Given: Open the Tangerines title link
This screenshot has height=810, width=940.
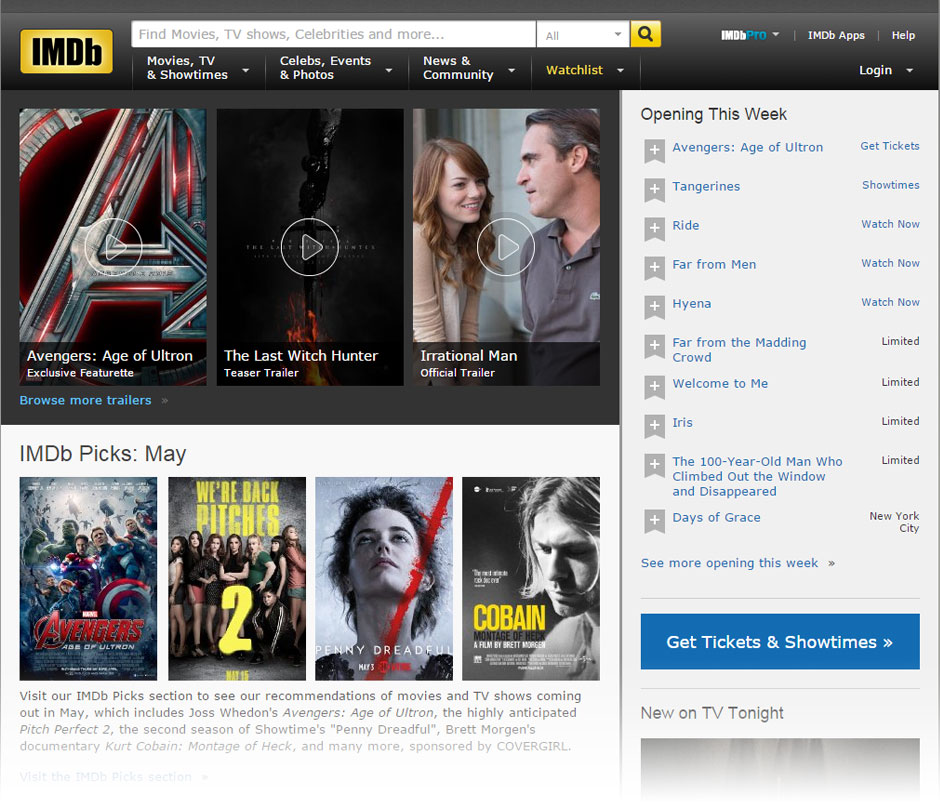Looking at the screenshot, I should coord(706,186).
